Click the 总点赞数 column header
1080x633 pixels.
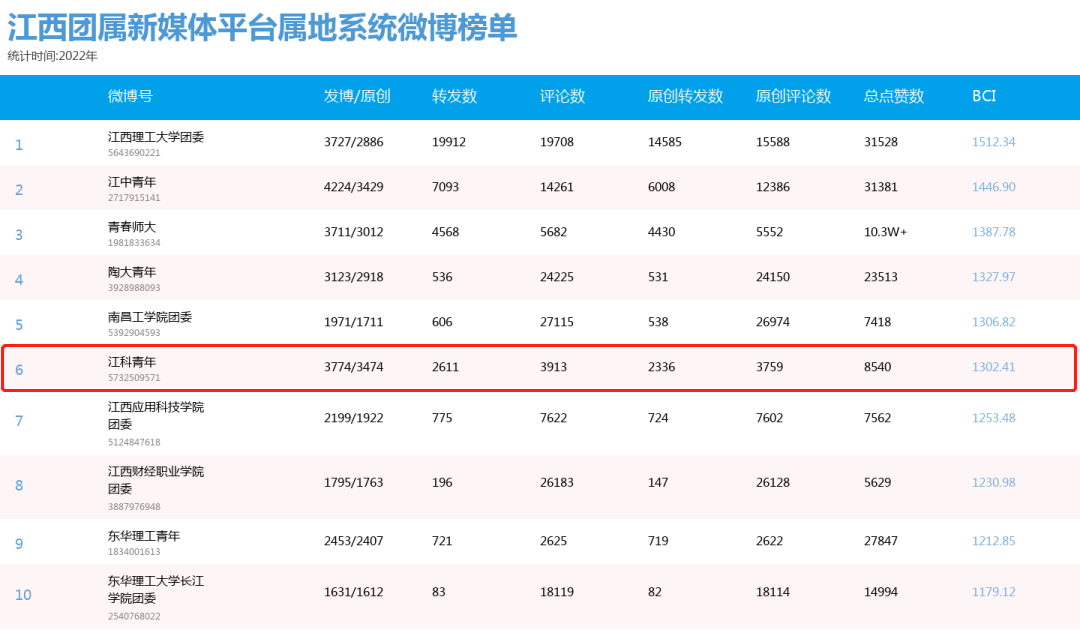[894, 96]
